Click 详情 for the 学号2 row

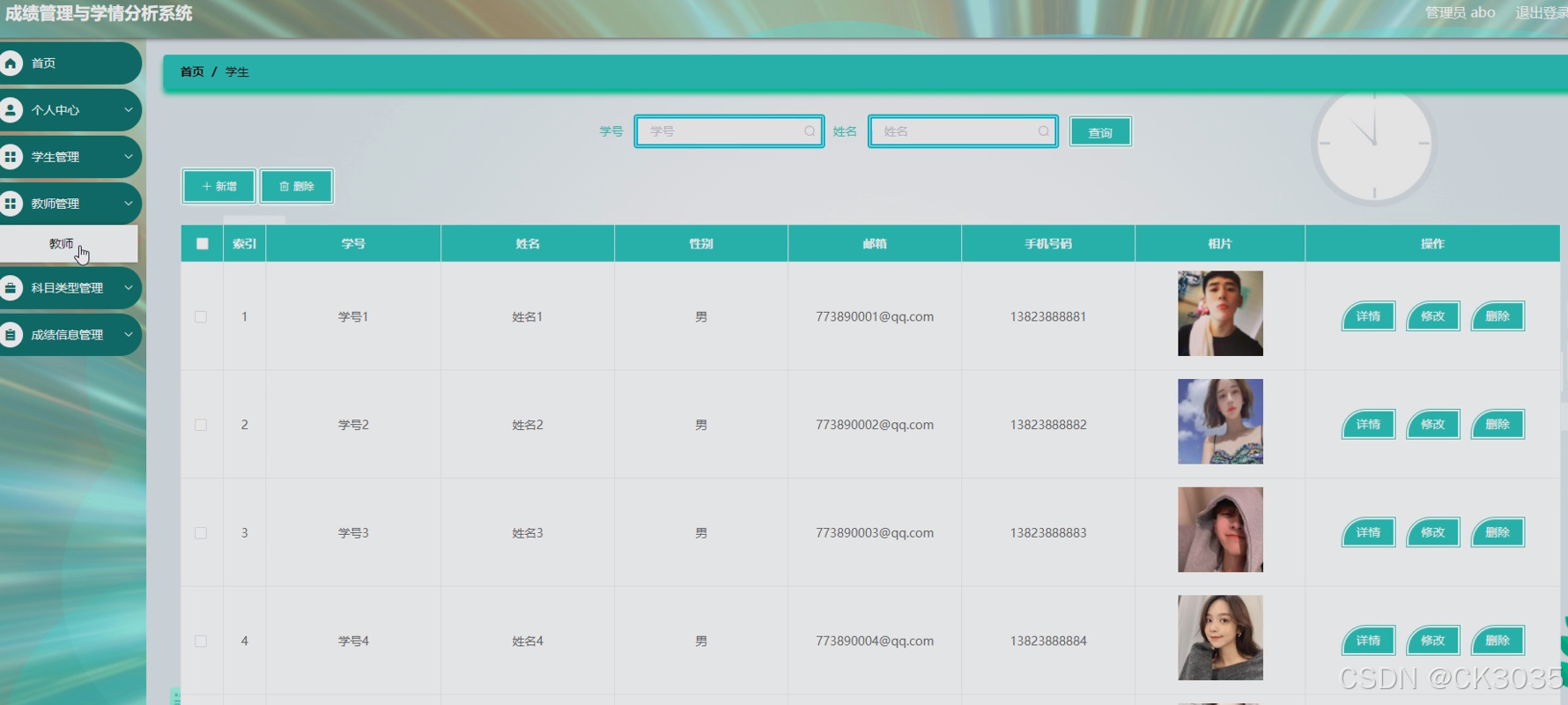pos(1368,425)
